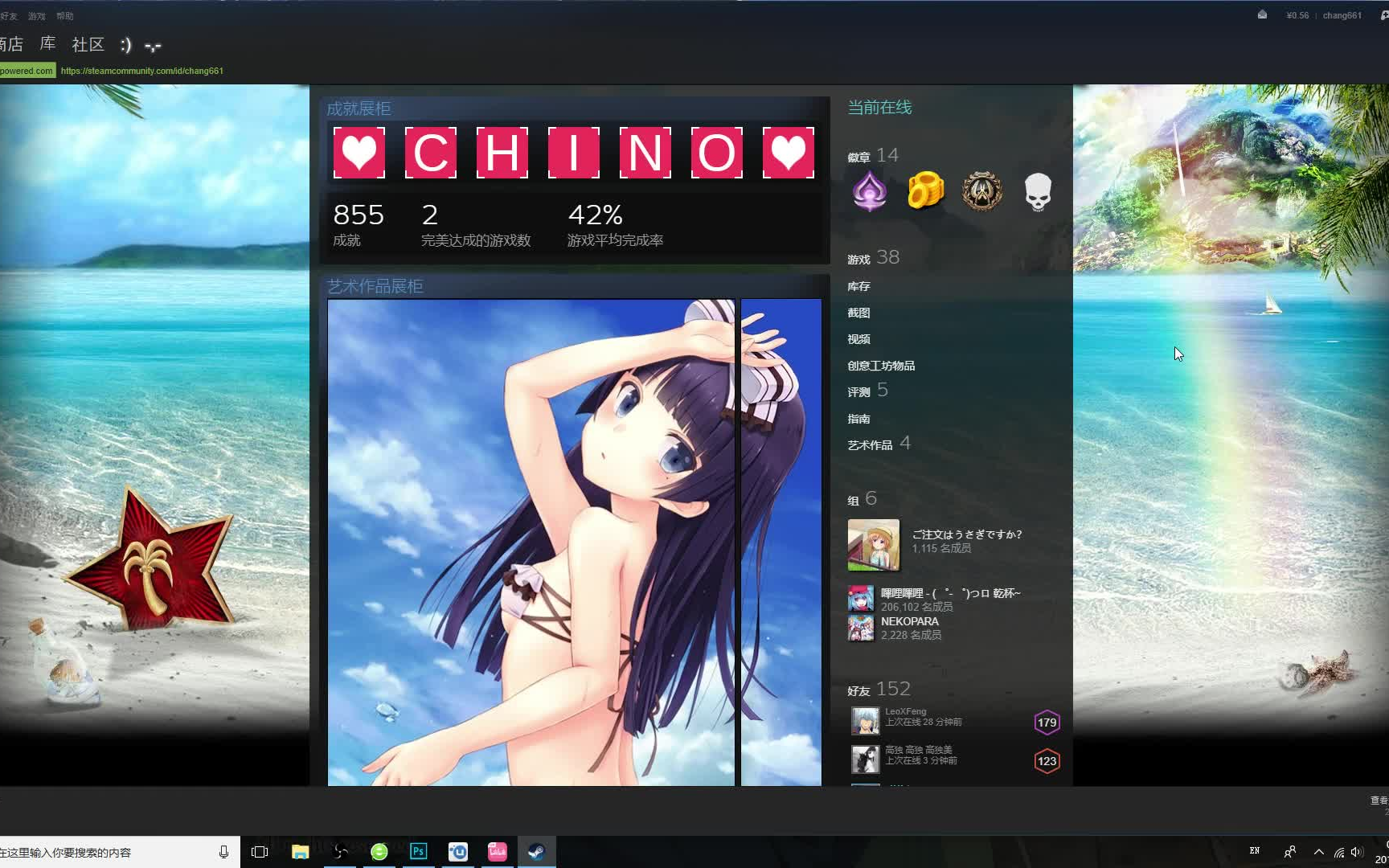Screen dimensions: 1389x868
Task: Click the 42% 游戏平均完成率 stat
Action: click(615, 224)
